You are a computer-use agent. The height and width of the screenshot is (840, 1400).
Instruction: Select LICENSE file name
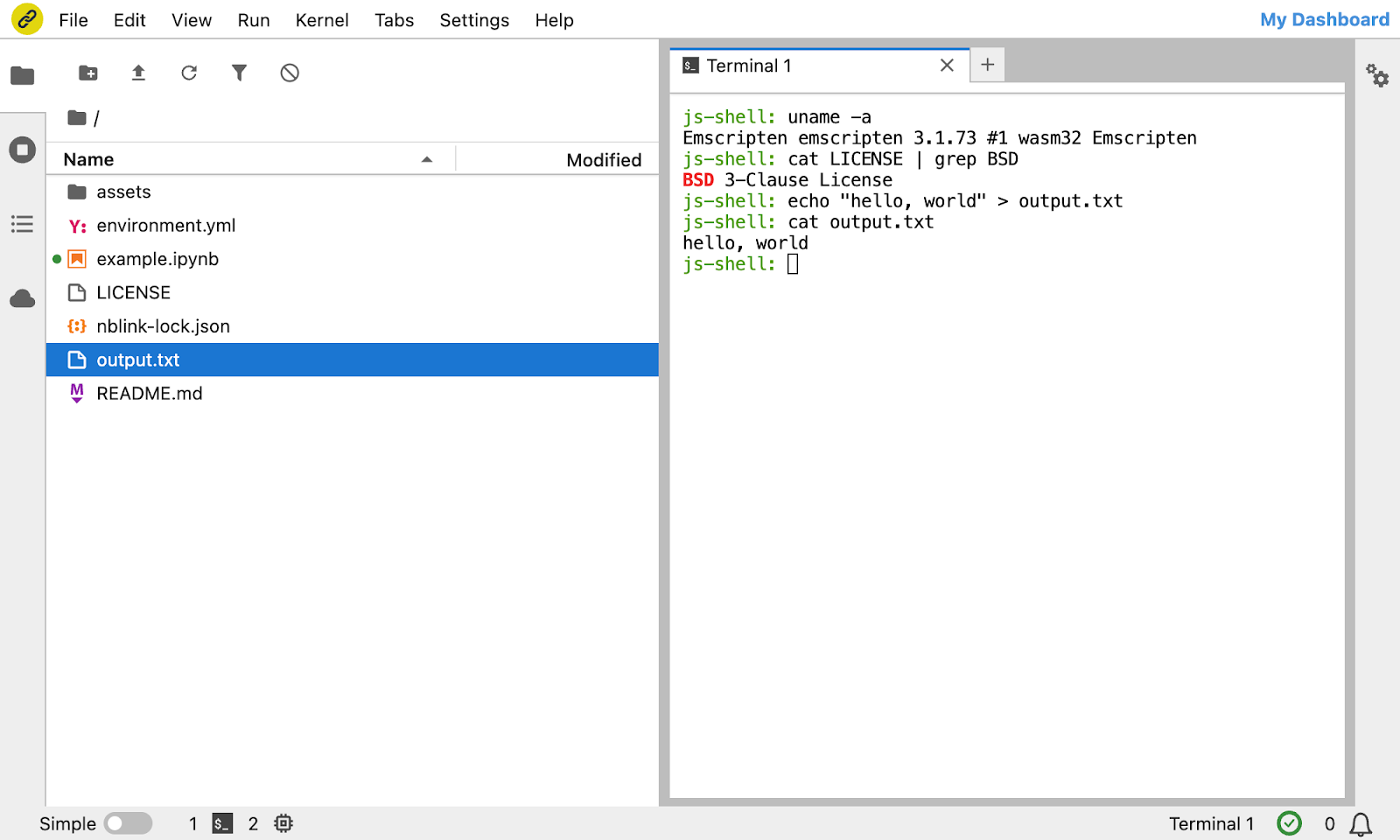coord(133,292)
